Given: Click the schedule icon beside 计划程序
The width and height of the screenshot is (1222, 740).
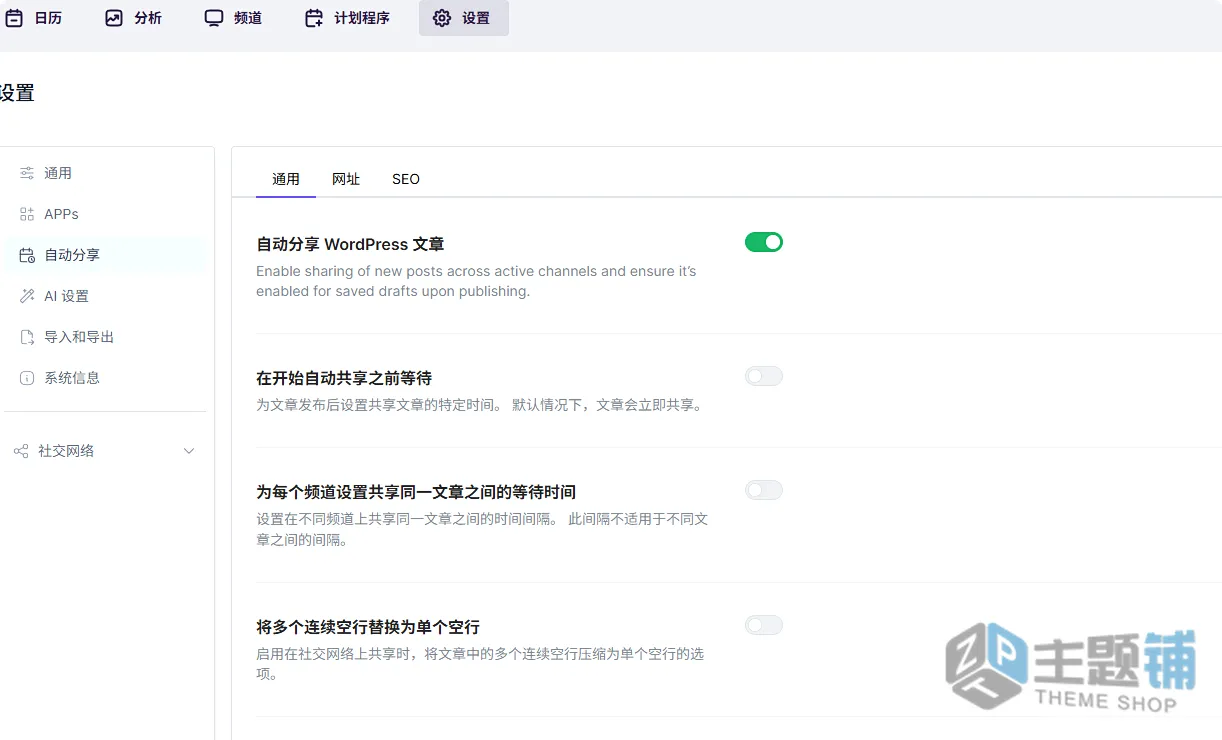Looking at the screenshot, I should [314, 18].
